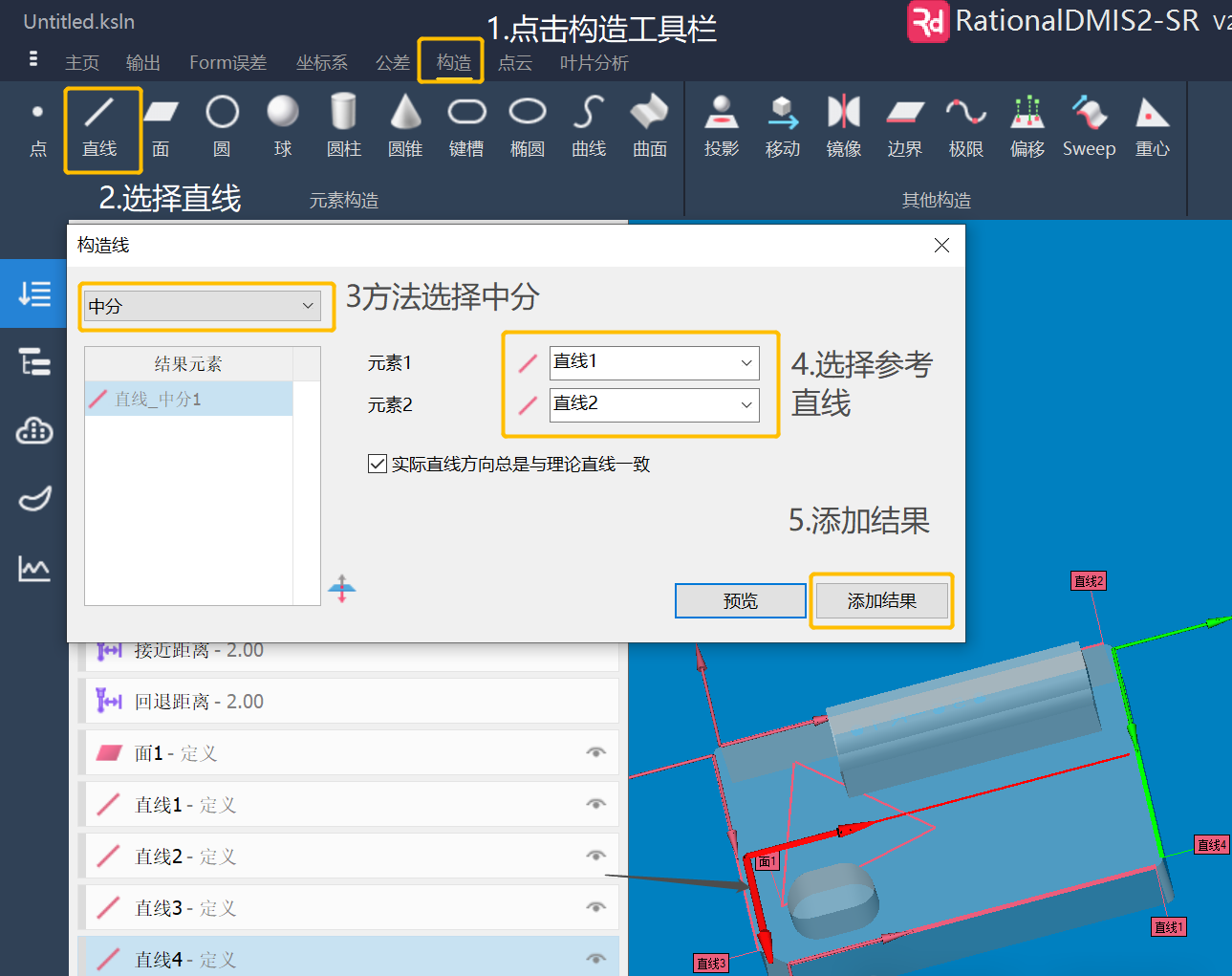
Task: Click the 预览 (preview) button
Action: [x=740, y=600]
